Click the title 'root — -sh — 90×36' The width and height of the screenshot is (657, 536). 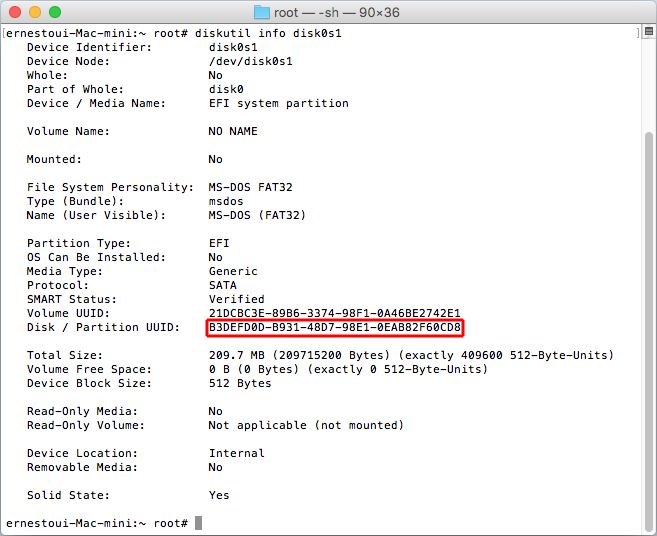(337, 13)
